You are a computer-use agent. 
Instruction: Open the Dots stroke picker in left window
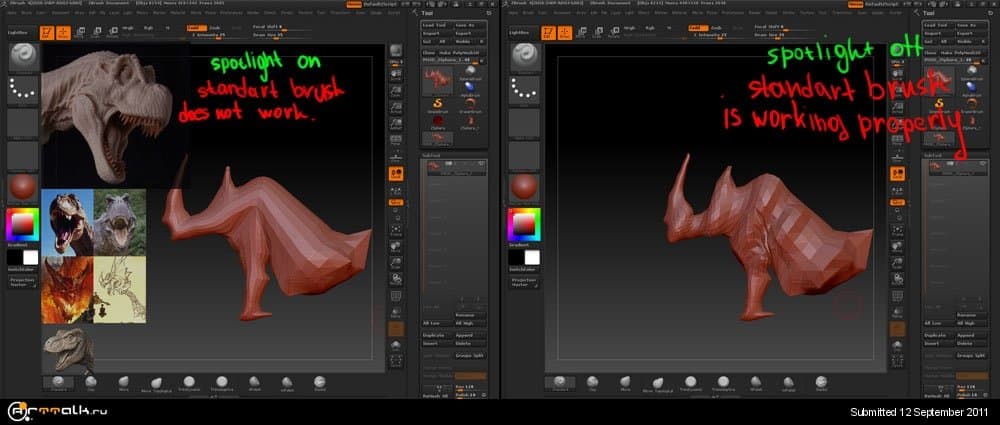tap(24, 91)
